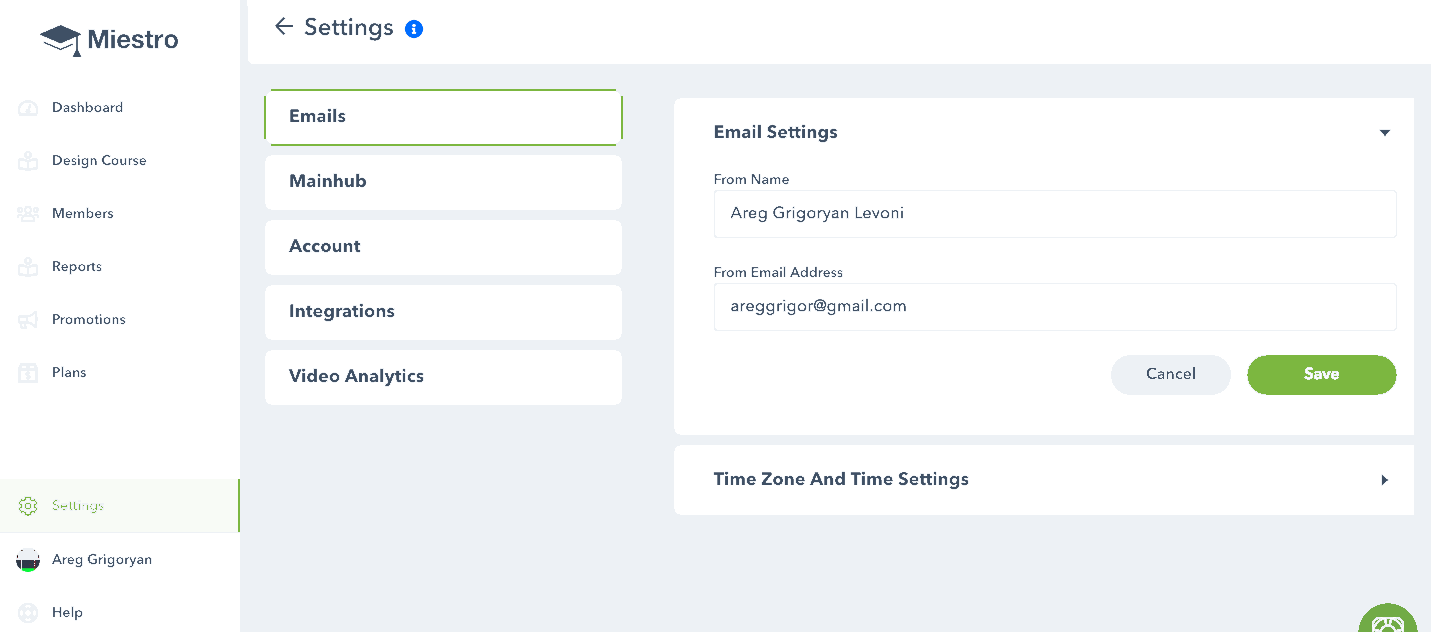Open the Video Analytics tab
The height and width of the screenshot is (632, 1431).
[x=443, y=377]
